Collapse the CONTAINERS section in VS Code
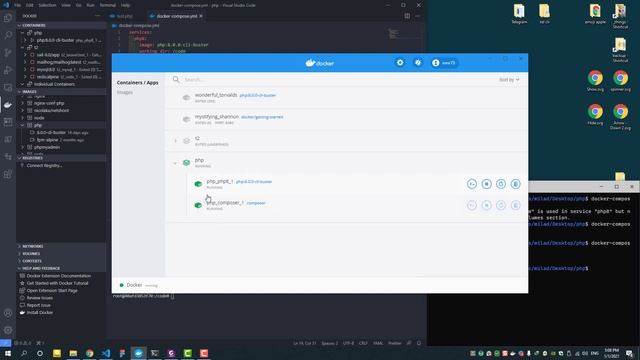This screenshot has width=640, height=360. pyautogui.click(x=61, y=25)
